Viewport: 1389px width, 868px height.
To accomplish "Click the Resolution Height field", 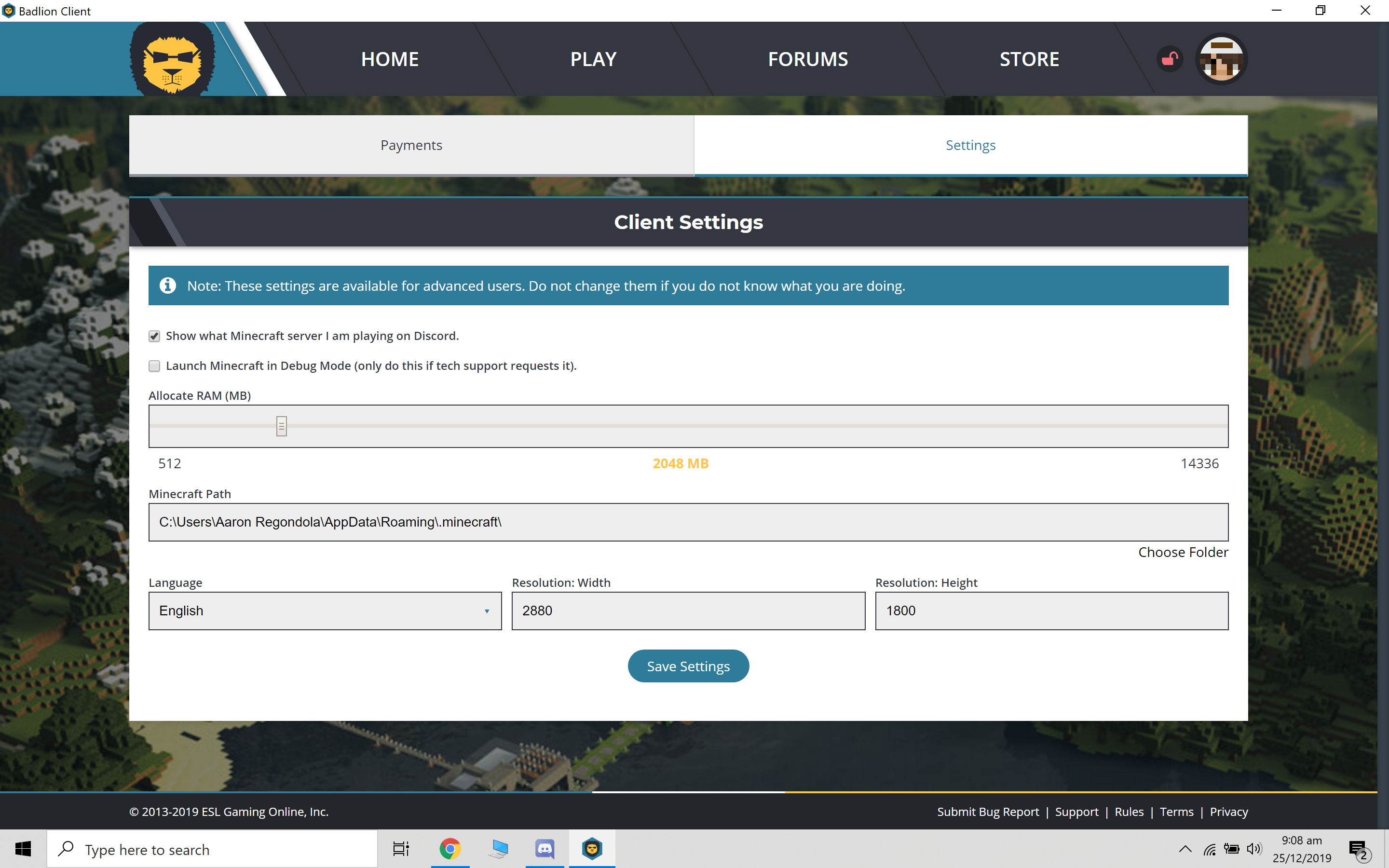I will (1051, 611).
